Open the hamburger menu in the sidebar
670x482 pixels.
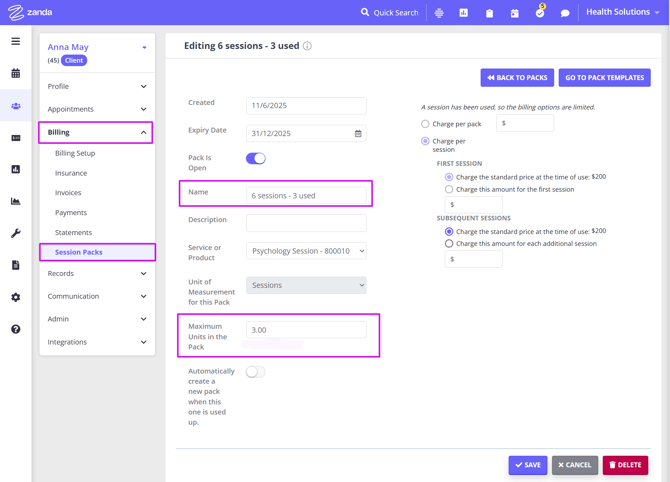[15, 42]
